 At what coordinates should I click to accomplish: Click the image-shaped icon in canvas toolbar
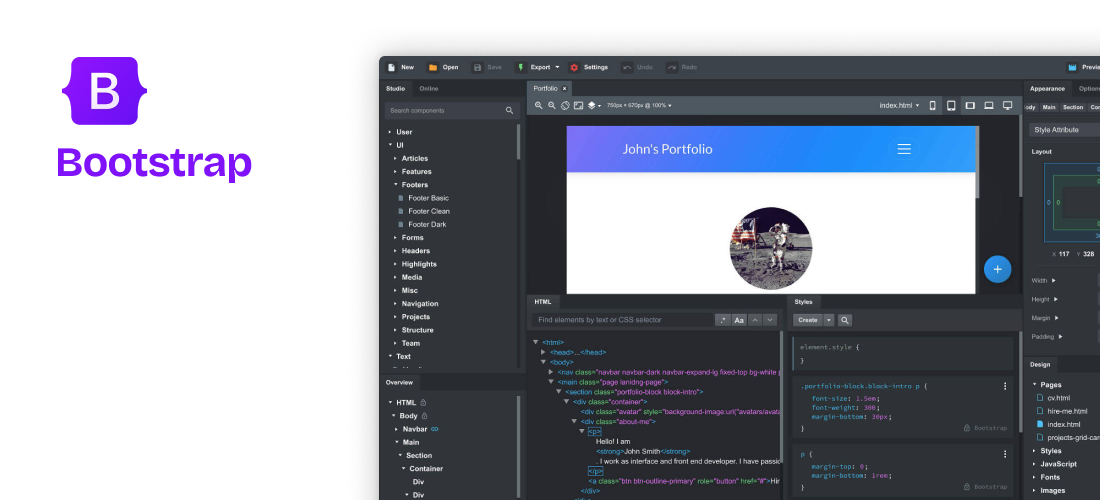point(579,105)
